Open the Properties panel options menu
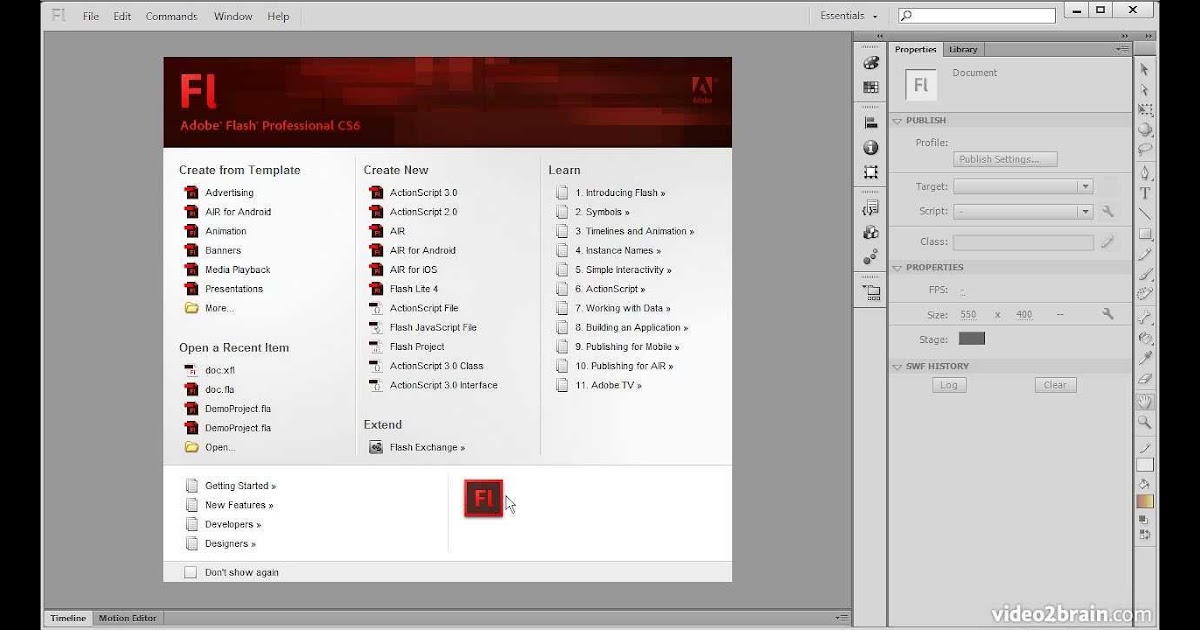This screenshot has width=1200, height=630. point(1123,49)
